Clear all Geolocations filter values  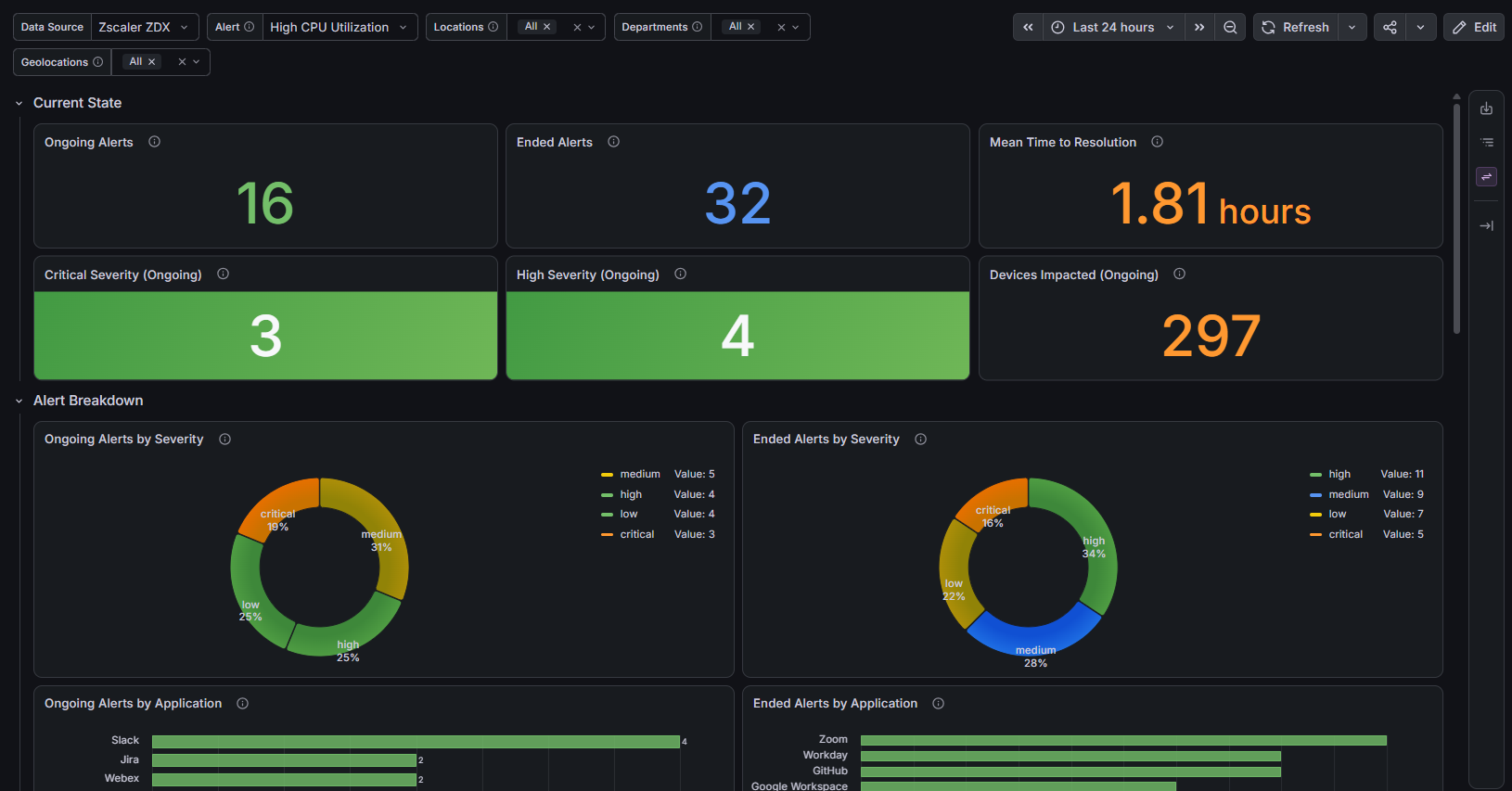(182, 62)
